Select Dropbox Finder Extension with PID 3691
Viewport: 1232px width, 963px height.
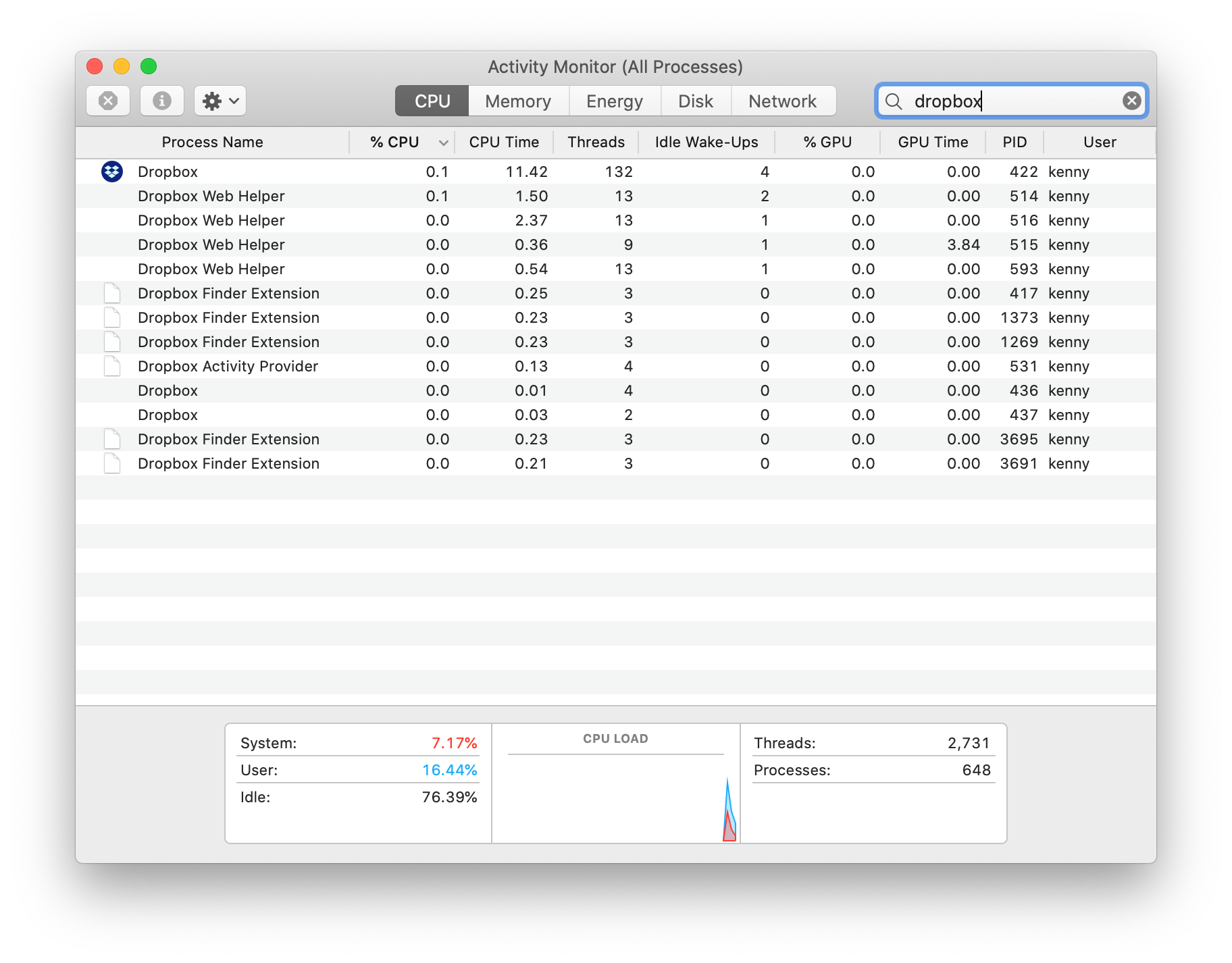pos(616,463)
